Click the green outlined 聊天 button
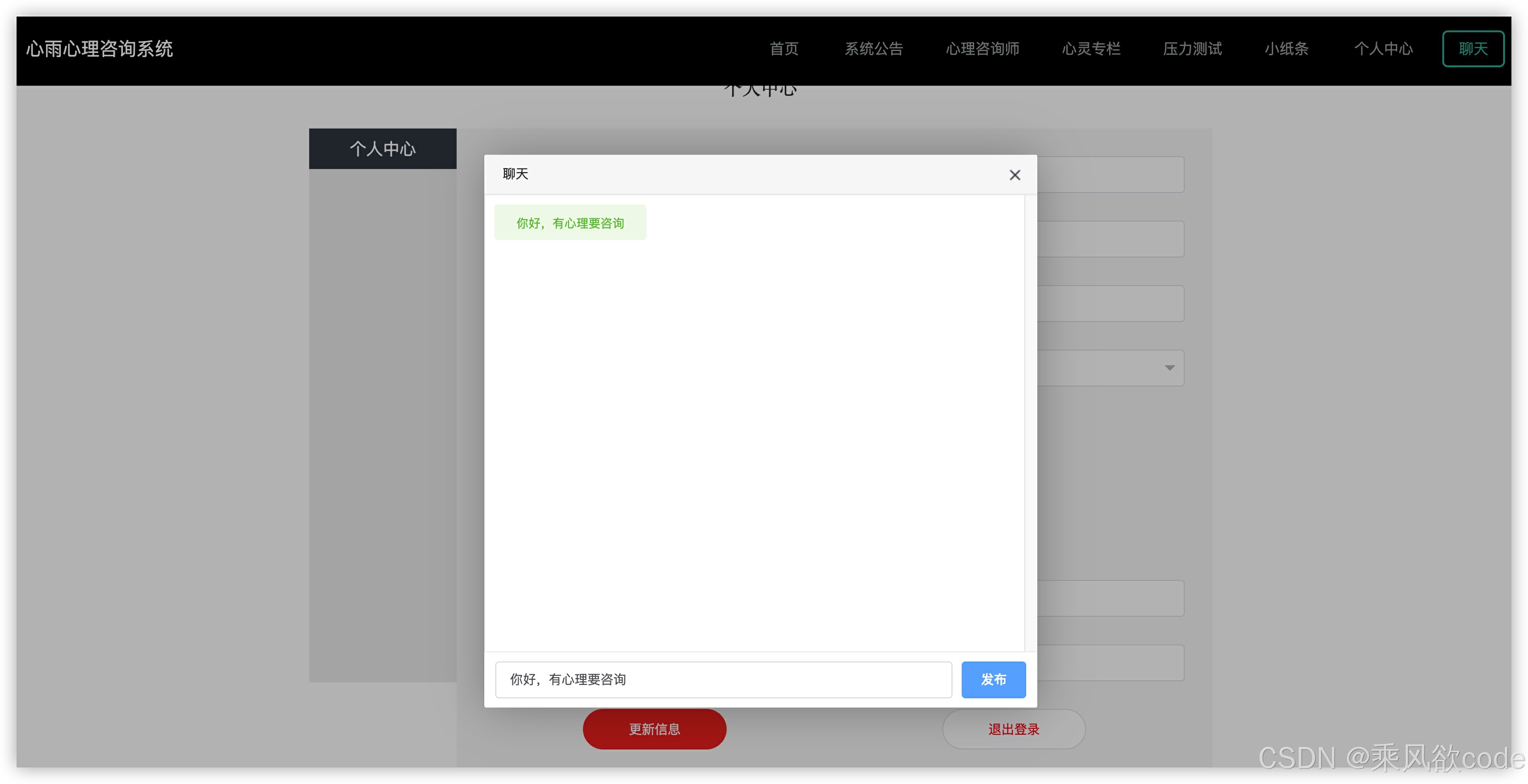Viewport: 1528px width, 784px height. [1473, 49]
